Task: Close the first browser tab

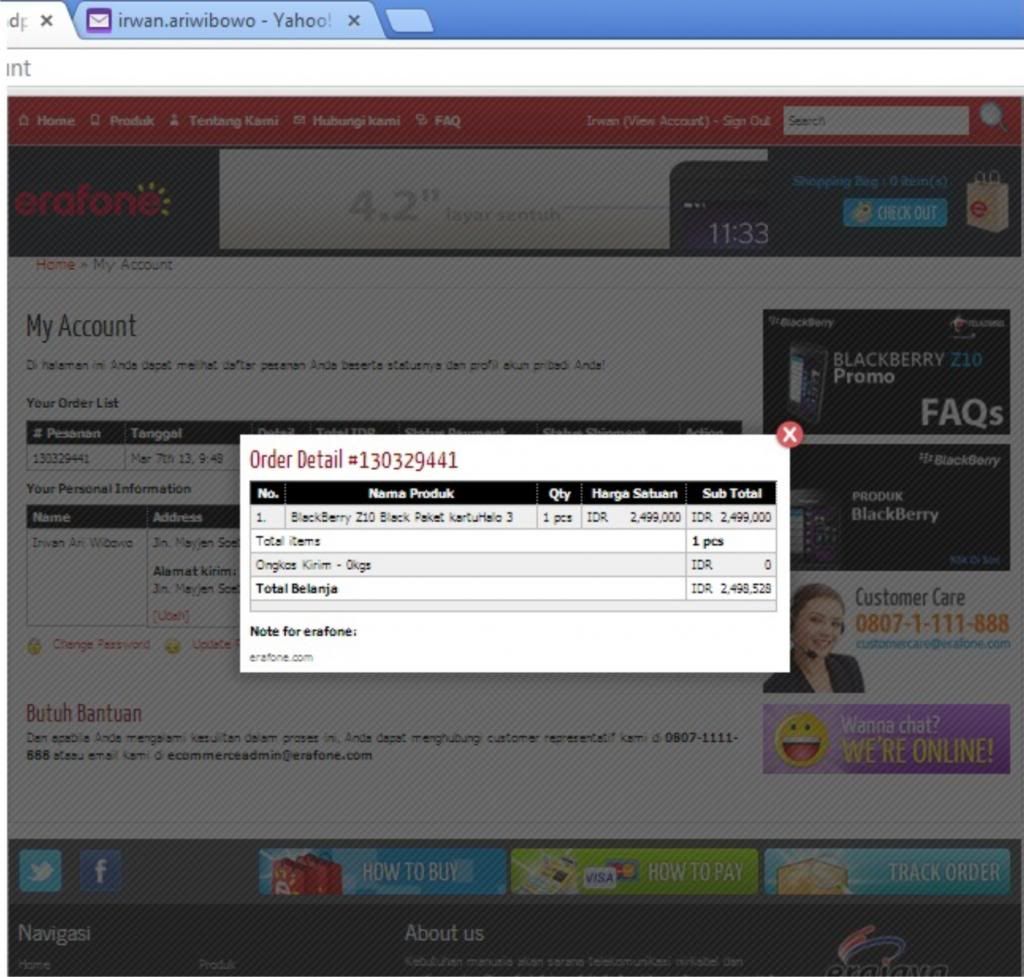Action: [x=46, y=21]
